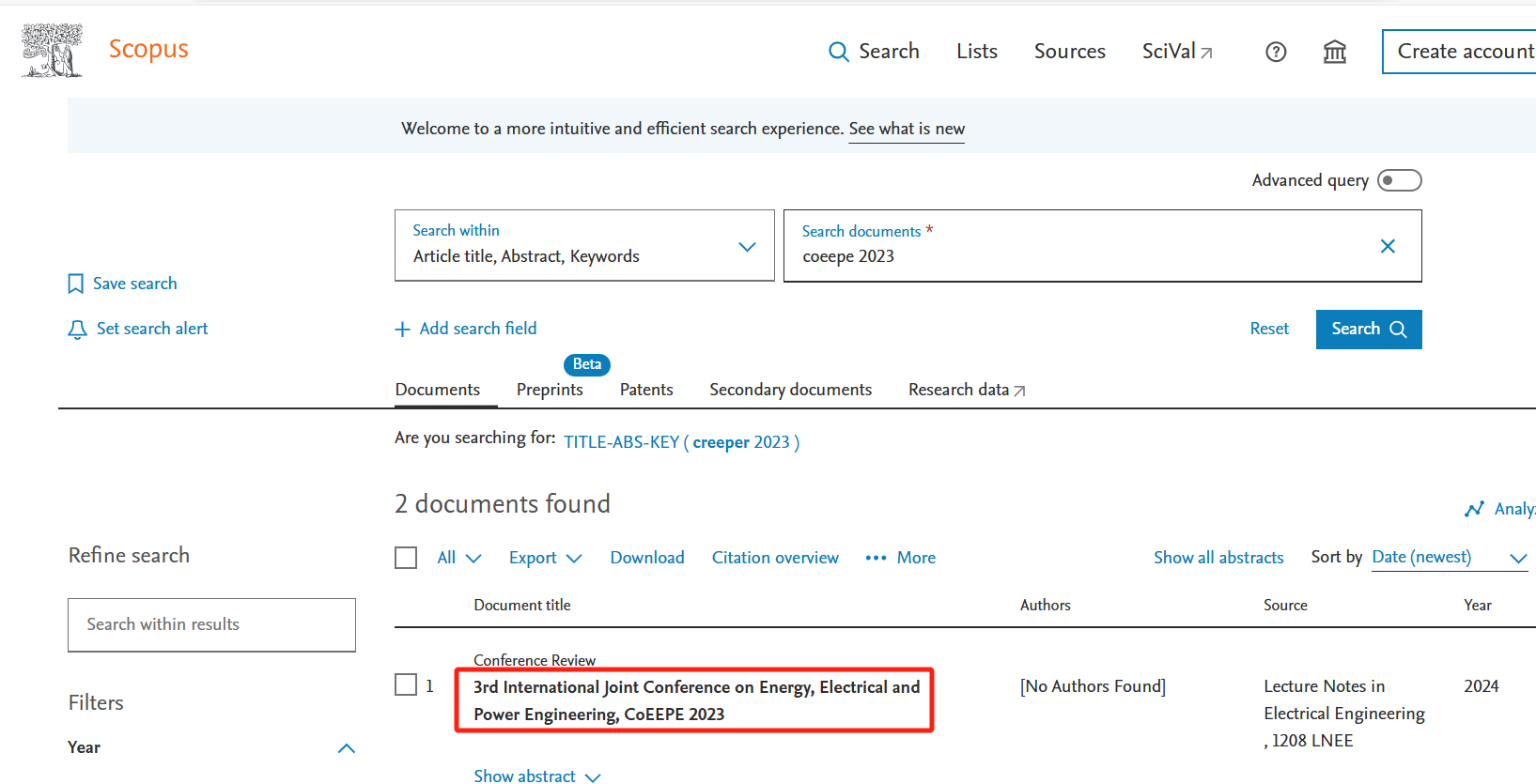The width and height of the screenshot is (1536, 784).
Task: Click the plus icon for Add search field
Action: 403,330
